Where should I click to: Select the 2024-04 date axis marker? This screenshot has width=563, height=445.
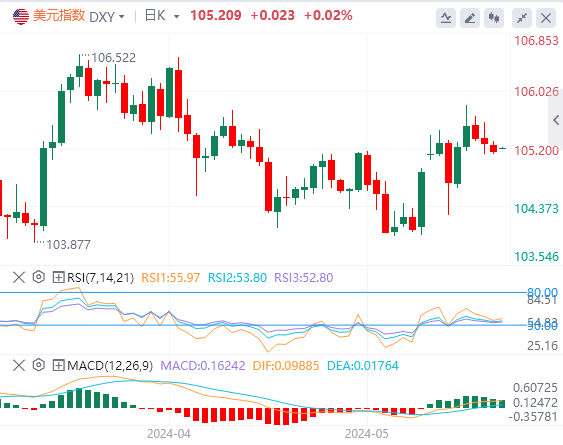coord(169,434)
